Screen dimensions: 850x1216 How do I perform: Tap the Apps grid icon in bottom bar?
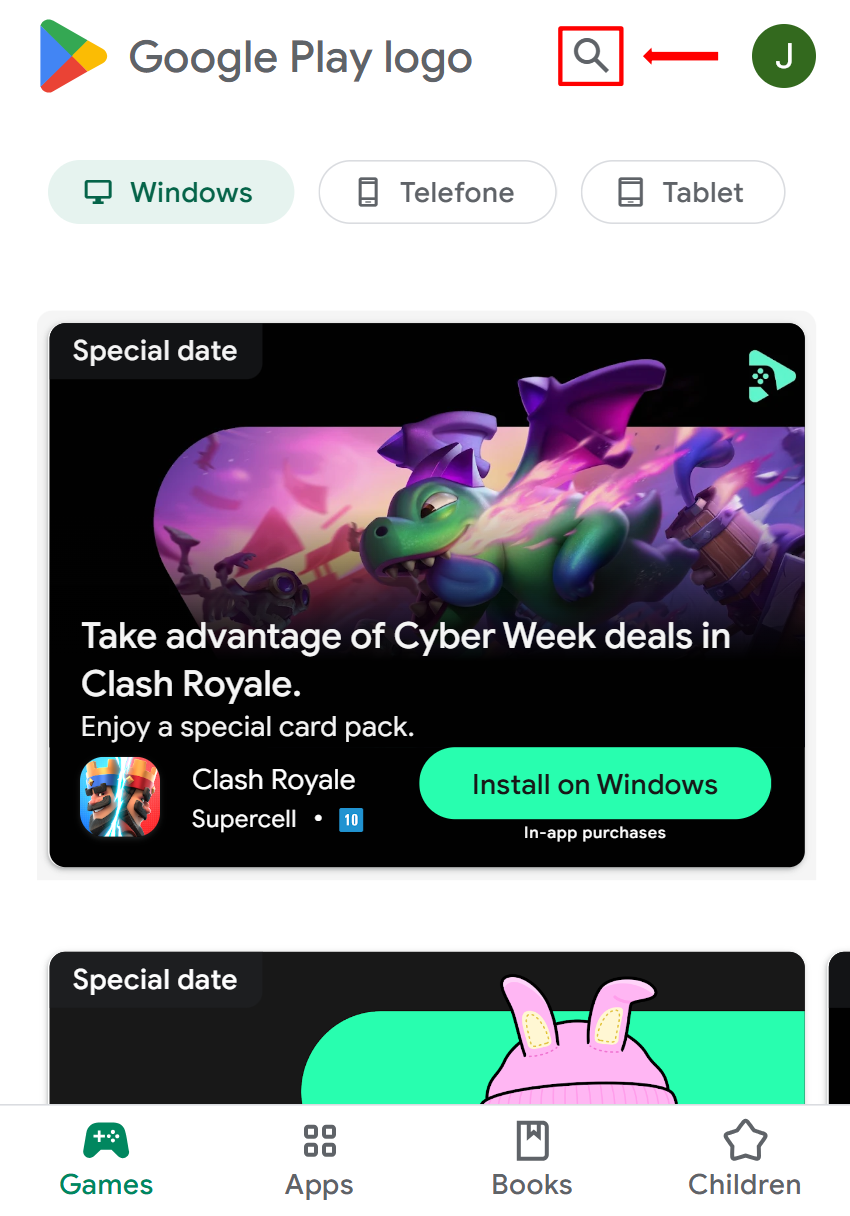coord(319,1140)
